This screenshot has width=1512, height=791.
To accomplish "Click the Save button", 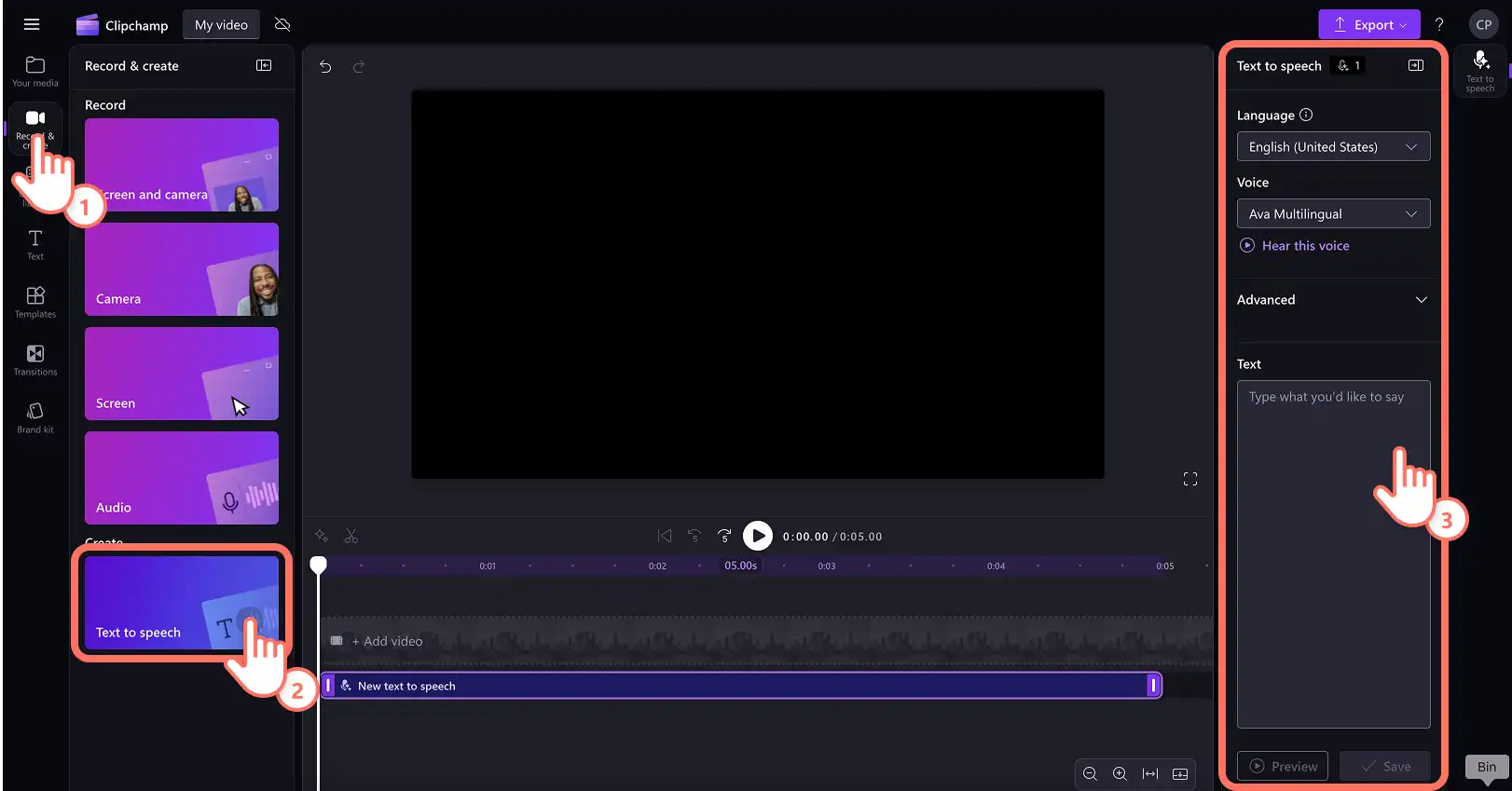I will pyautogui.click(x=1385, y=766).
